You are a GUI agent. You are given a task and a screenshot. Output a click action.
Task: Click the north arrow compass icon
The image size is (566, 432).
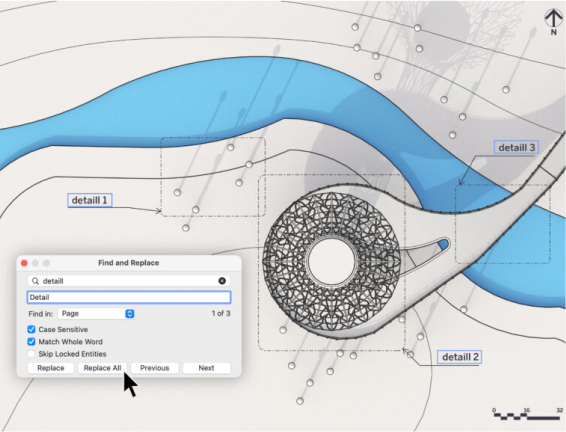click(x=553, y=22)
